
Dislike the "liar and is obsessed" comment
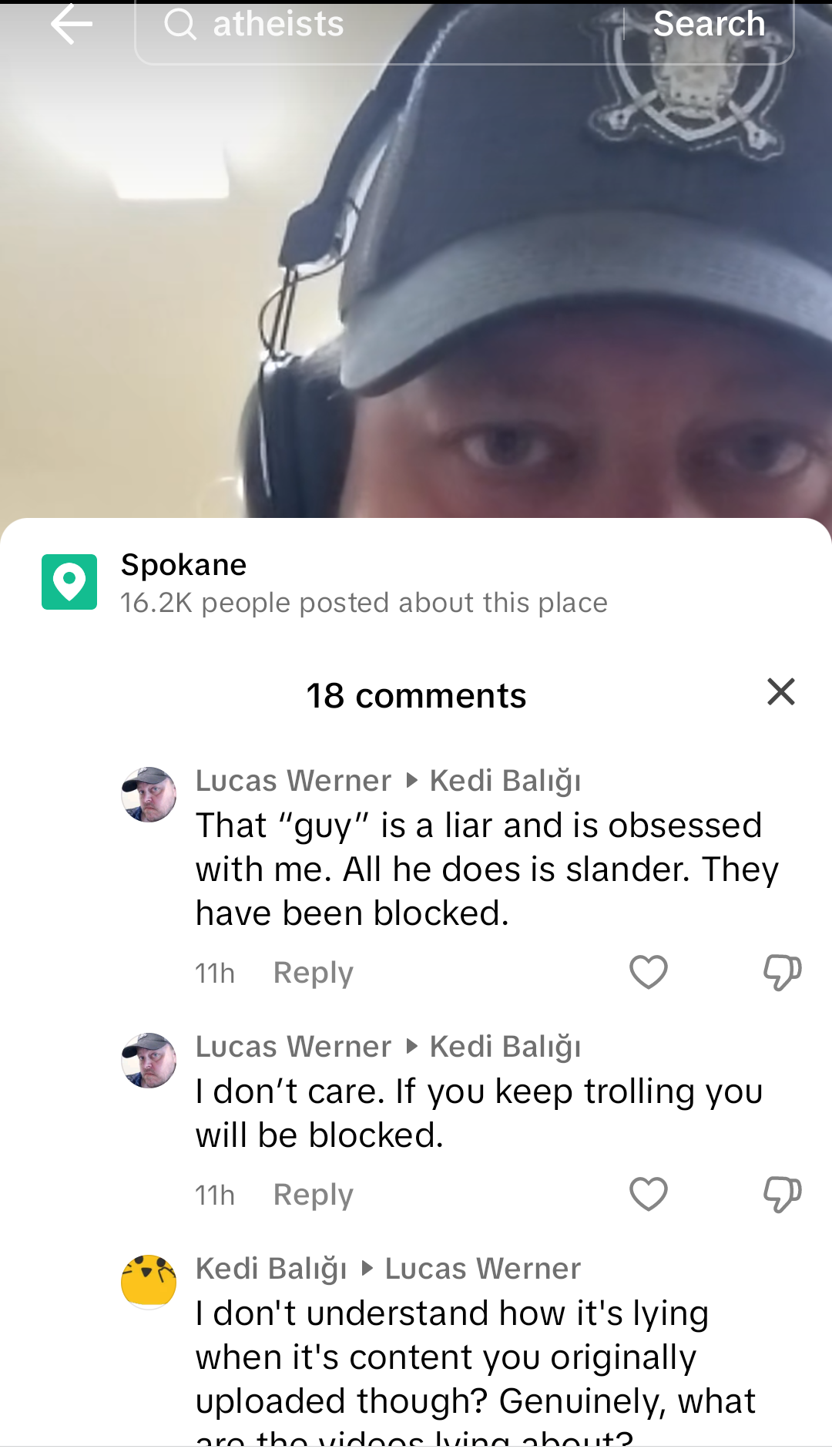(783, 972)
